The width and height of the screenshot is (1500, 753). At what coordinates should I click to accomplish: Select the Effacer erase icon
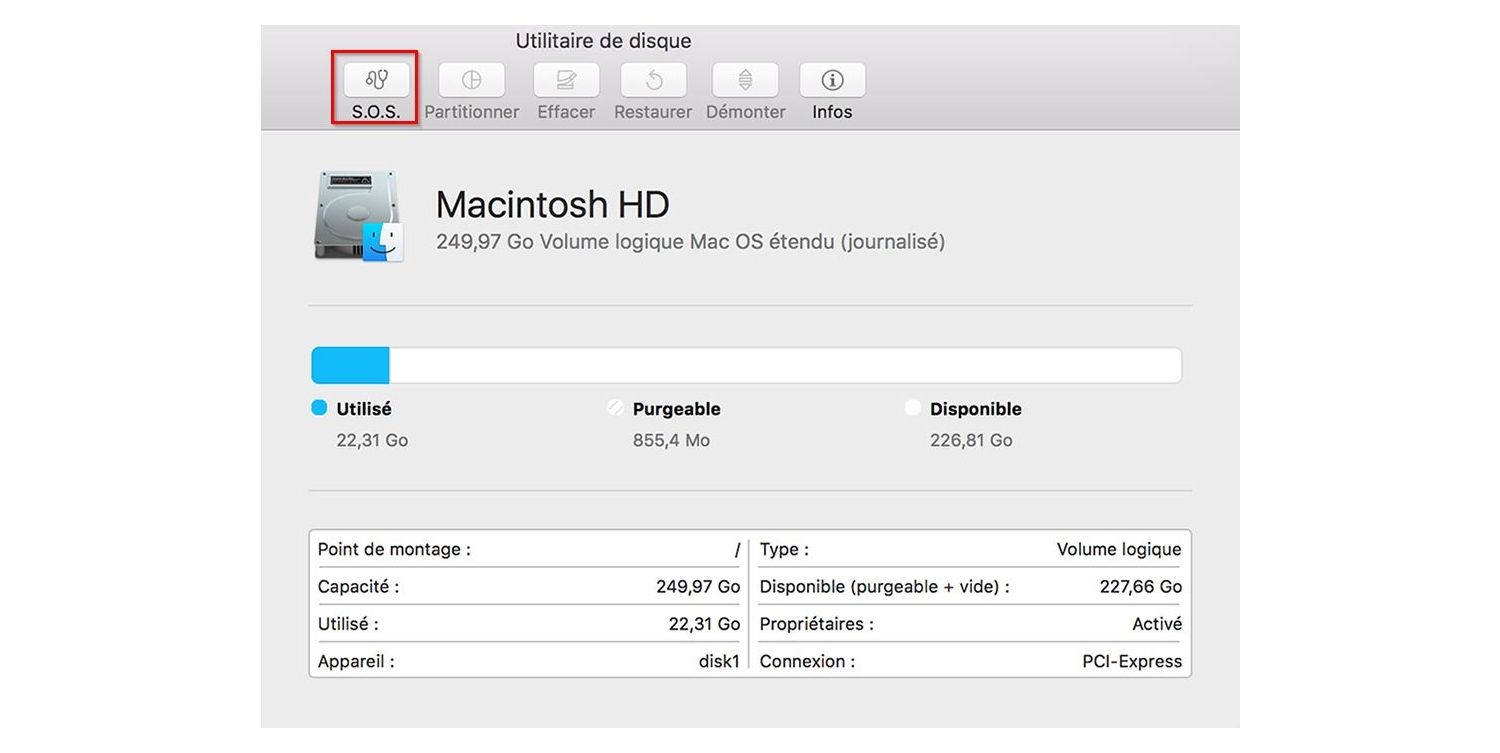click(566, 80)
